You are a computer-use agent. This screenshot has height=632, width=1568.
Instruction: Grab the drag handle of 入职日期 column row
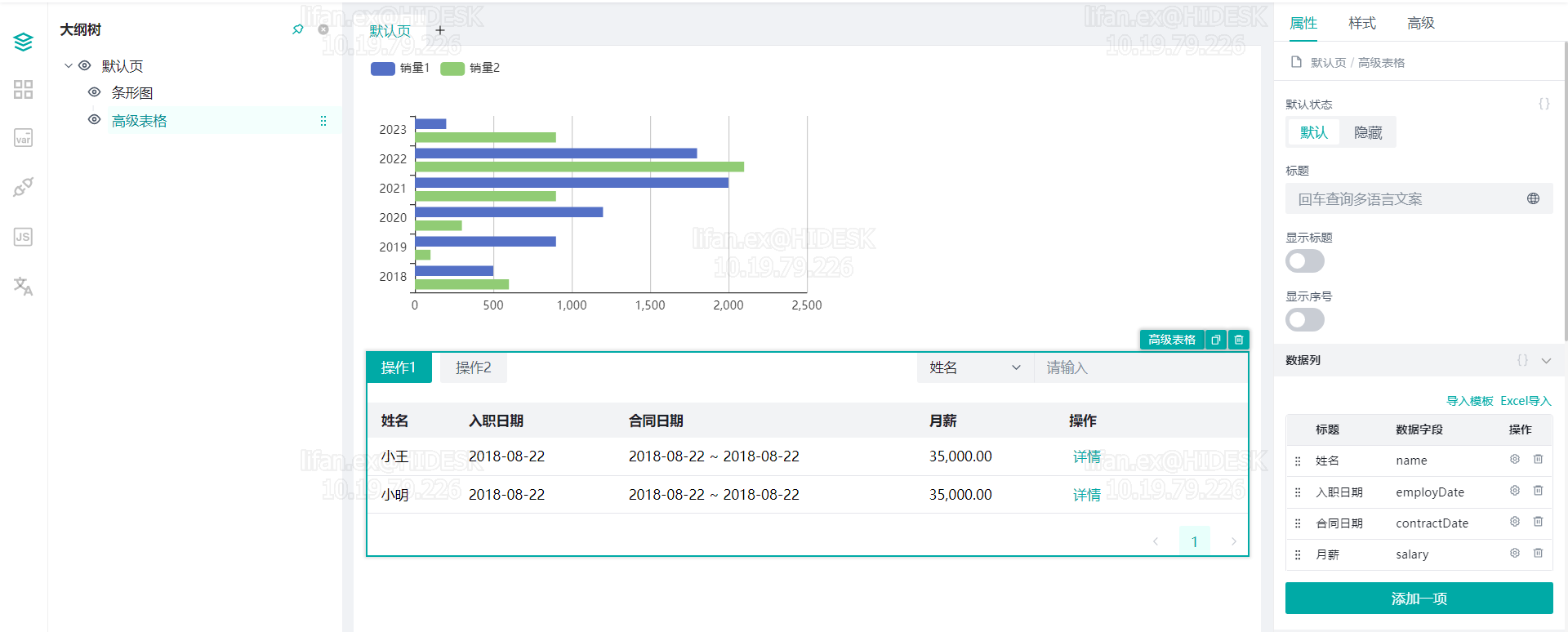[x=1298, y=492]
